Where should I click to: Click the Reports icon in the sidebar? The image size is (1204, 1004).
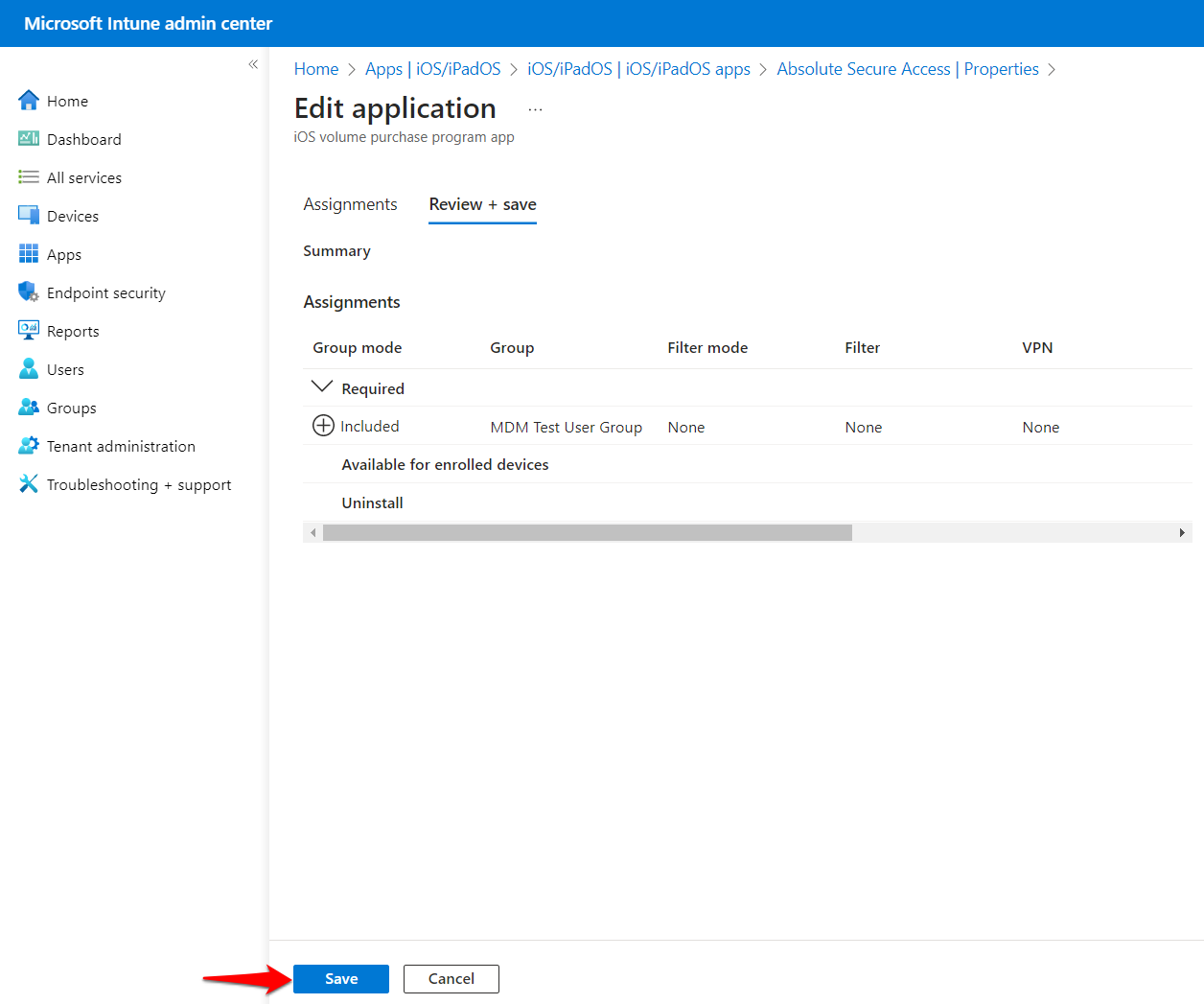29,331
